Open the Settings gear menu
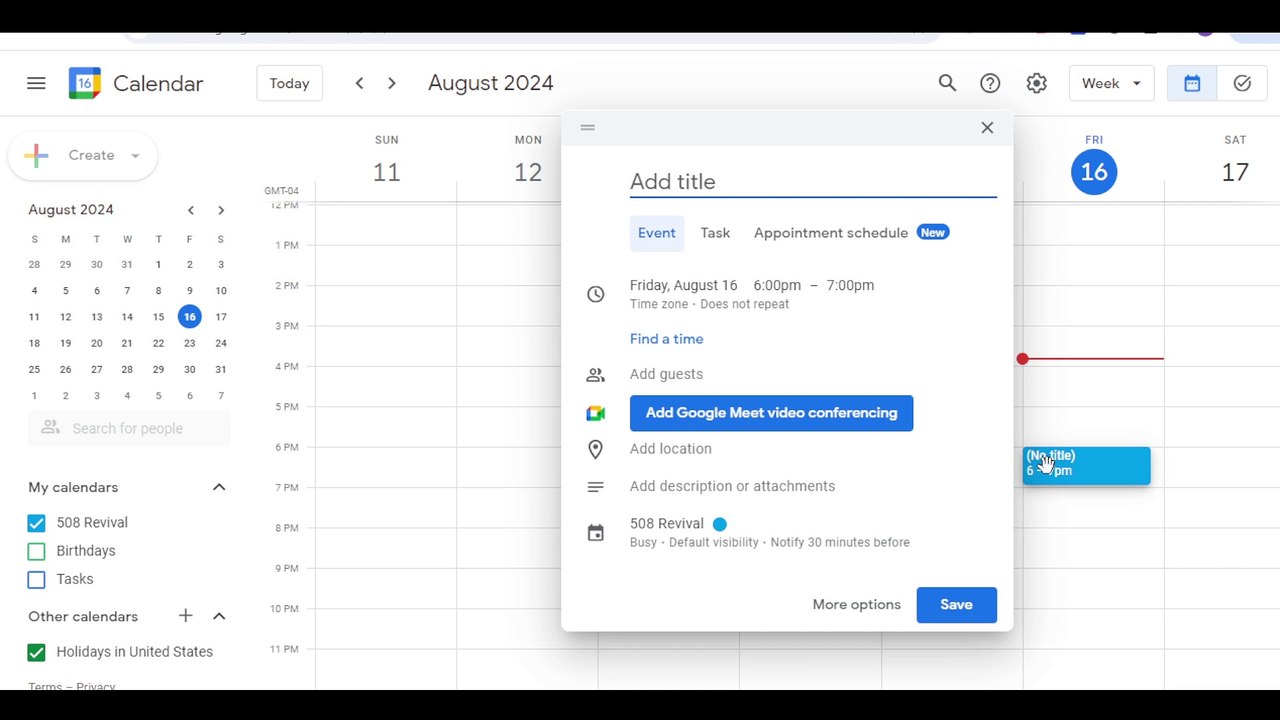This screenshot has height=720, width=1280. [x=1036, y=83]
